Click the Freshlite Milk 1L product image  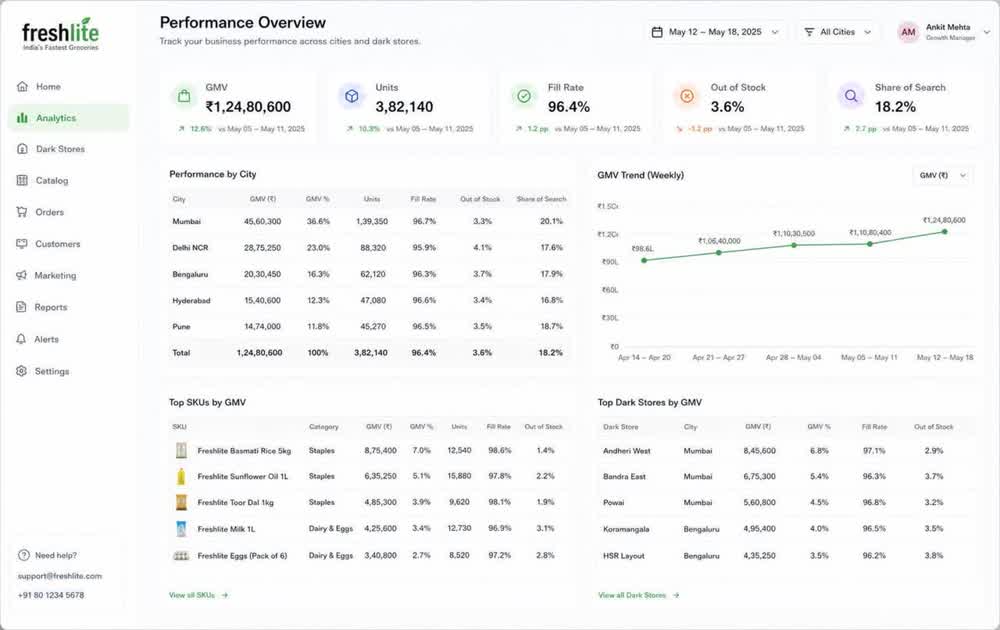coord(182,529)
